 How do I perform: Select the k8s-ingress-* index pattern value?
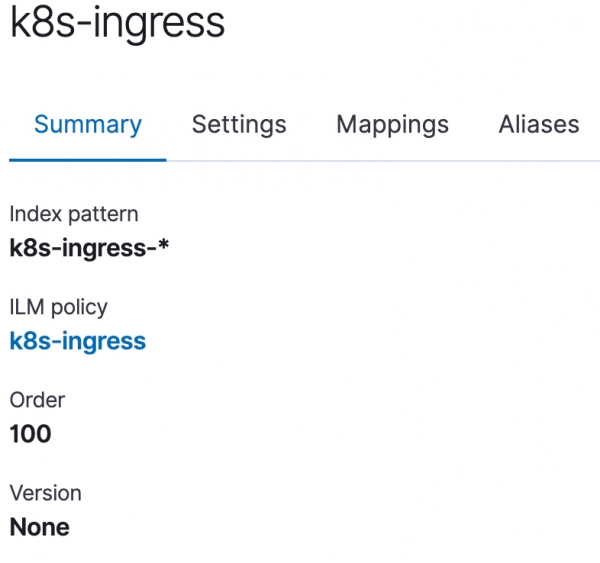click(x=89, y=248)
